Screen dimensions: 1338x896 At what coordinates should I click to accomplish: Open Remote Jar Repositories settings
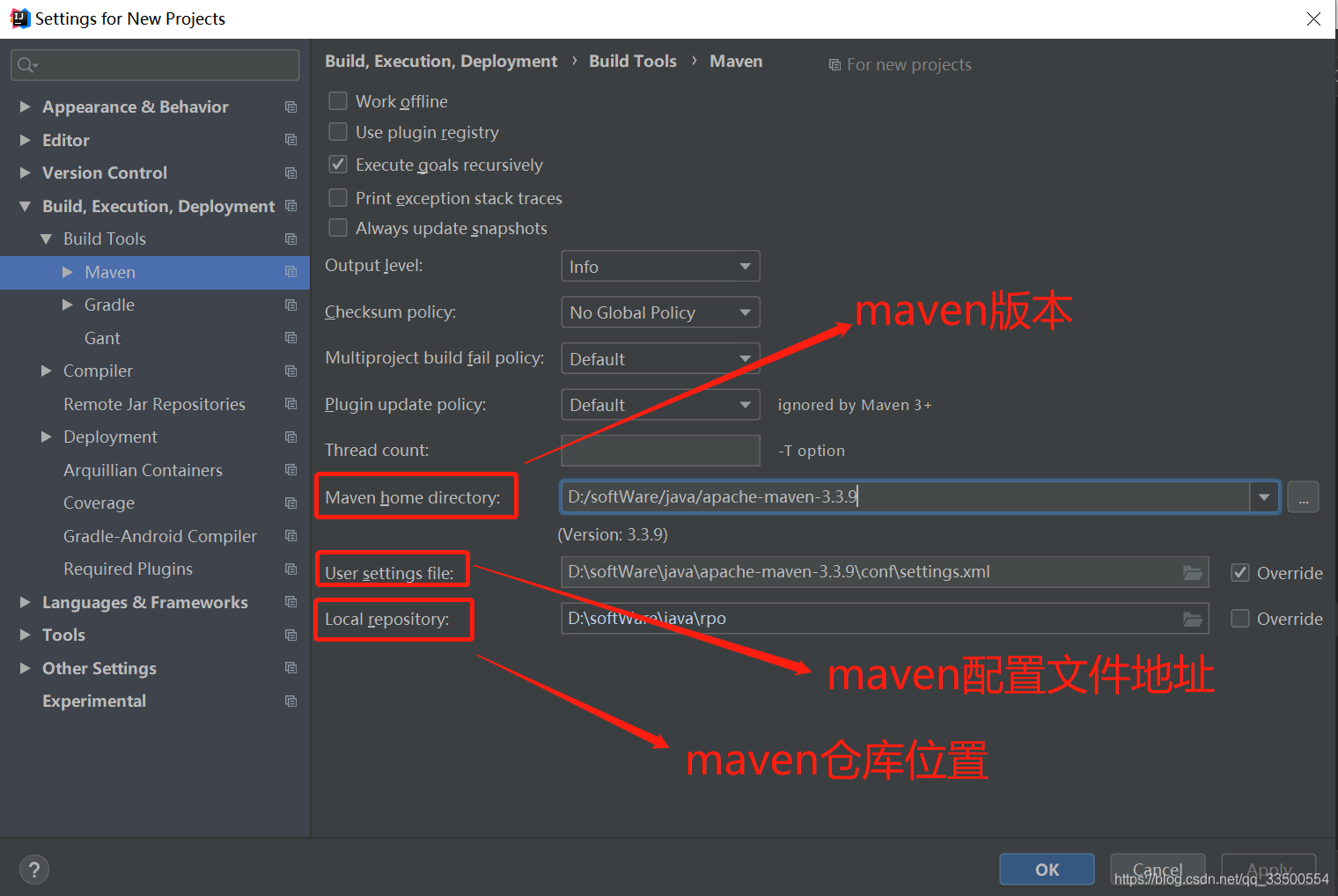pos(154,404)
